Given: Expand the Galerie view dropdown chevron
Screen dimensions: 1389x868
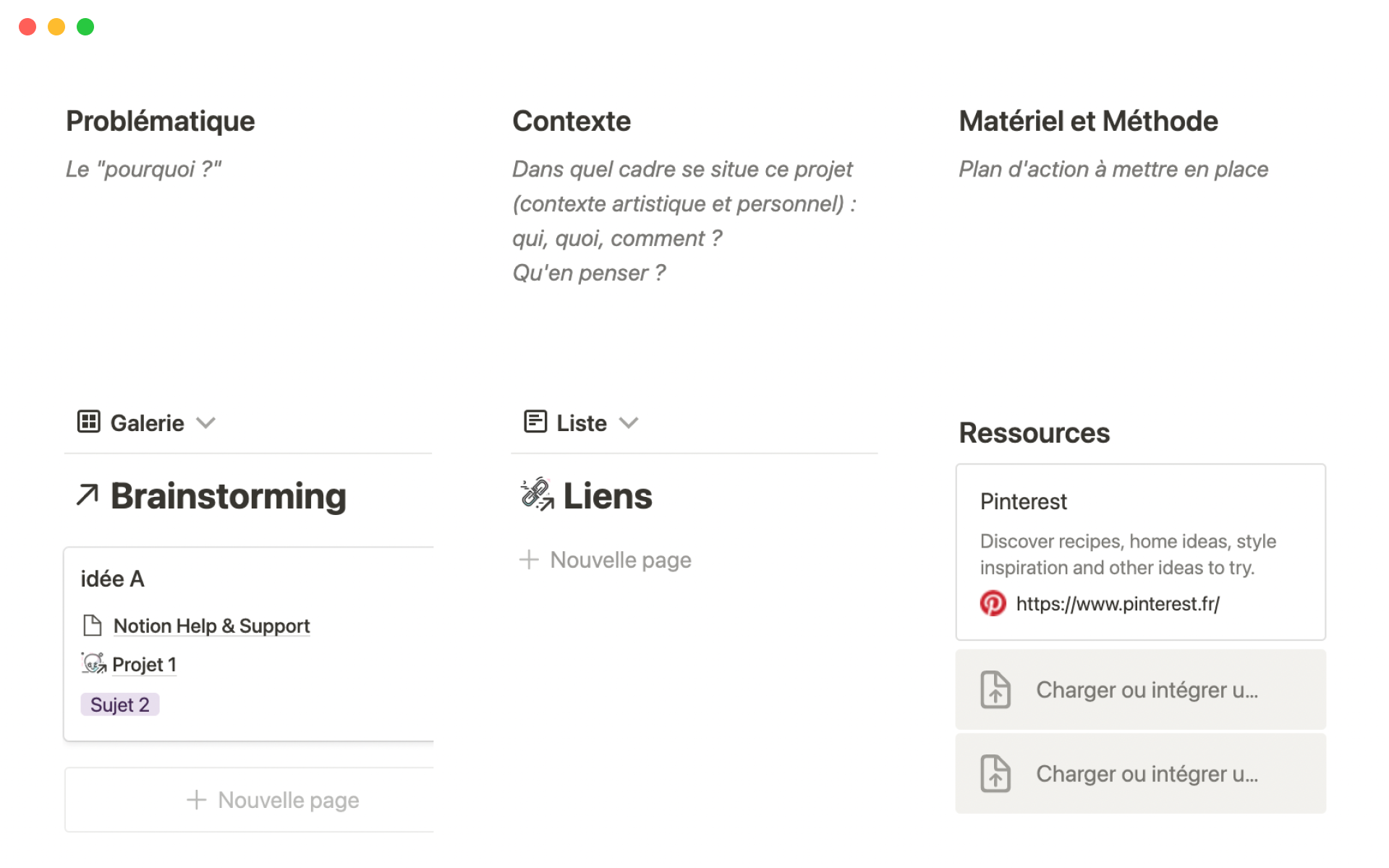Looking at the screenshot, I should 206,423.
